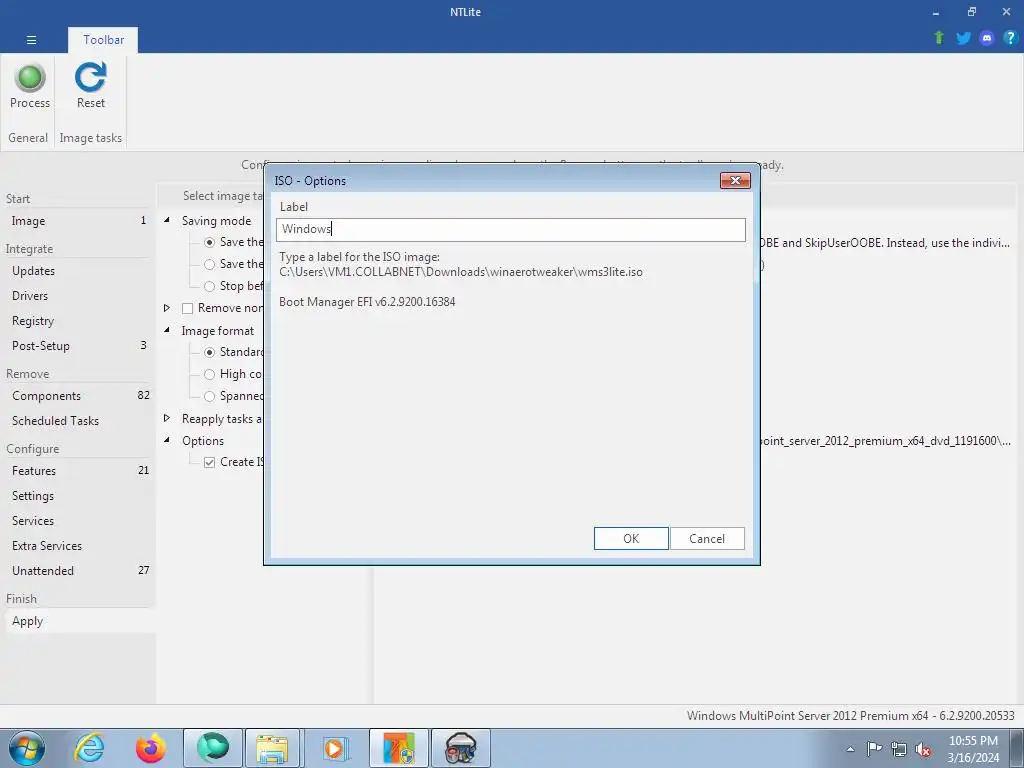Expand the Remove non item arrow
This screenshot has height=768, width=1024.
(167, 308)
